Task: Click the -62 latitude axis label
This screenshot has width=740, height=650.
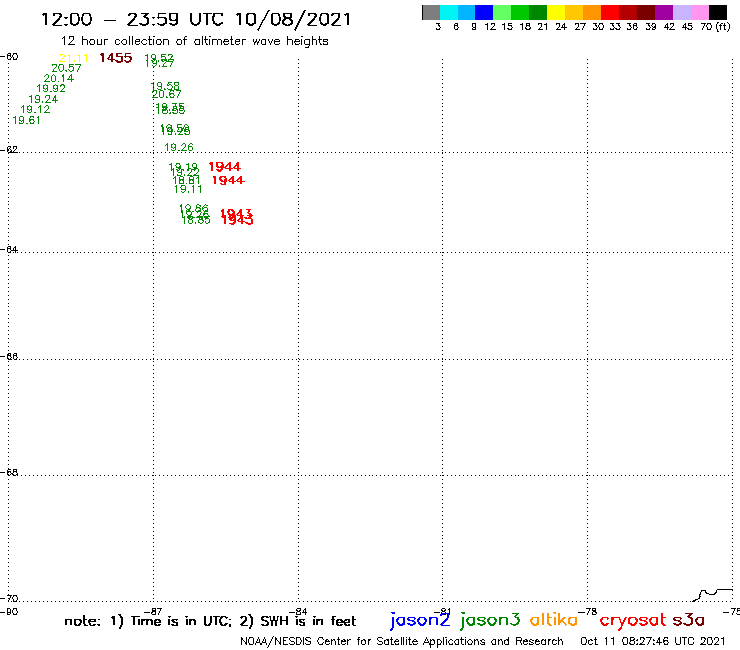Action: (x=9, y=149)
